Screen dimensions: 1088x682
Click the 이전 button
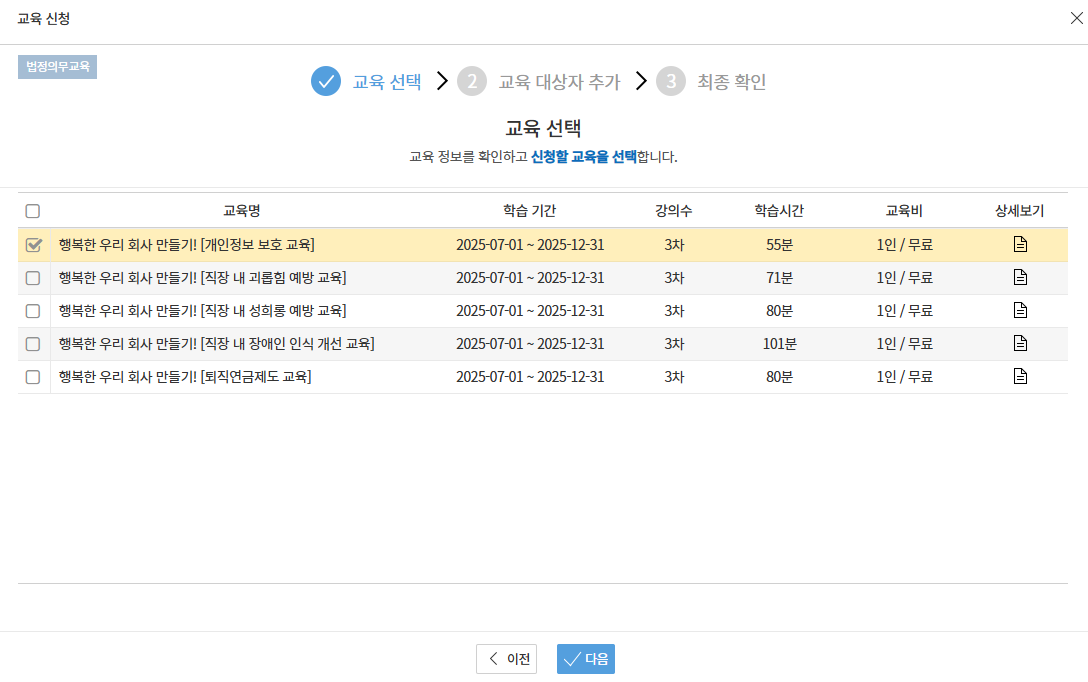(506, 659)
